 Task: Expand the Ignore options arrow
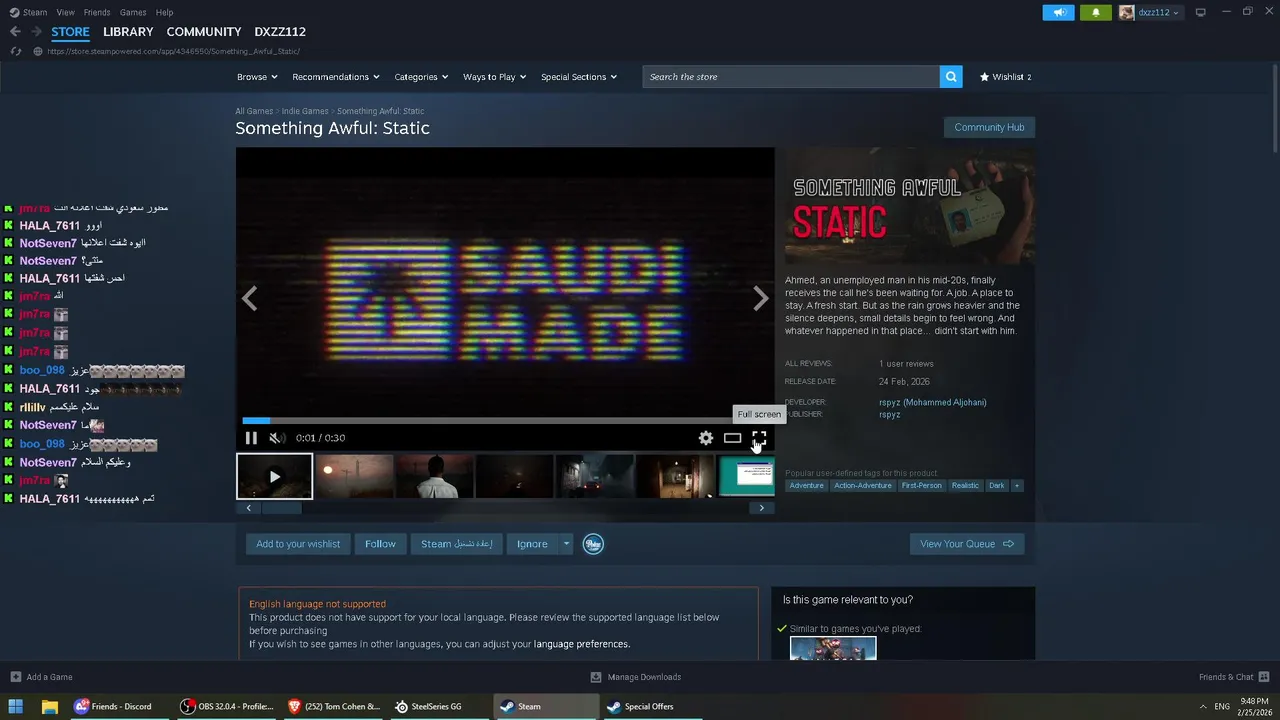[566, 544]
